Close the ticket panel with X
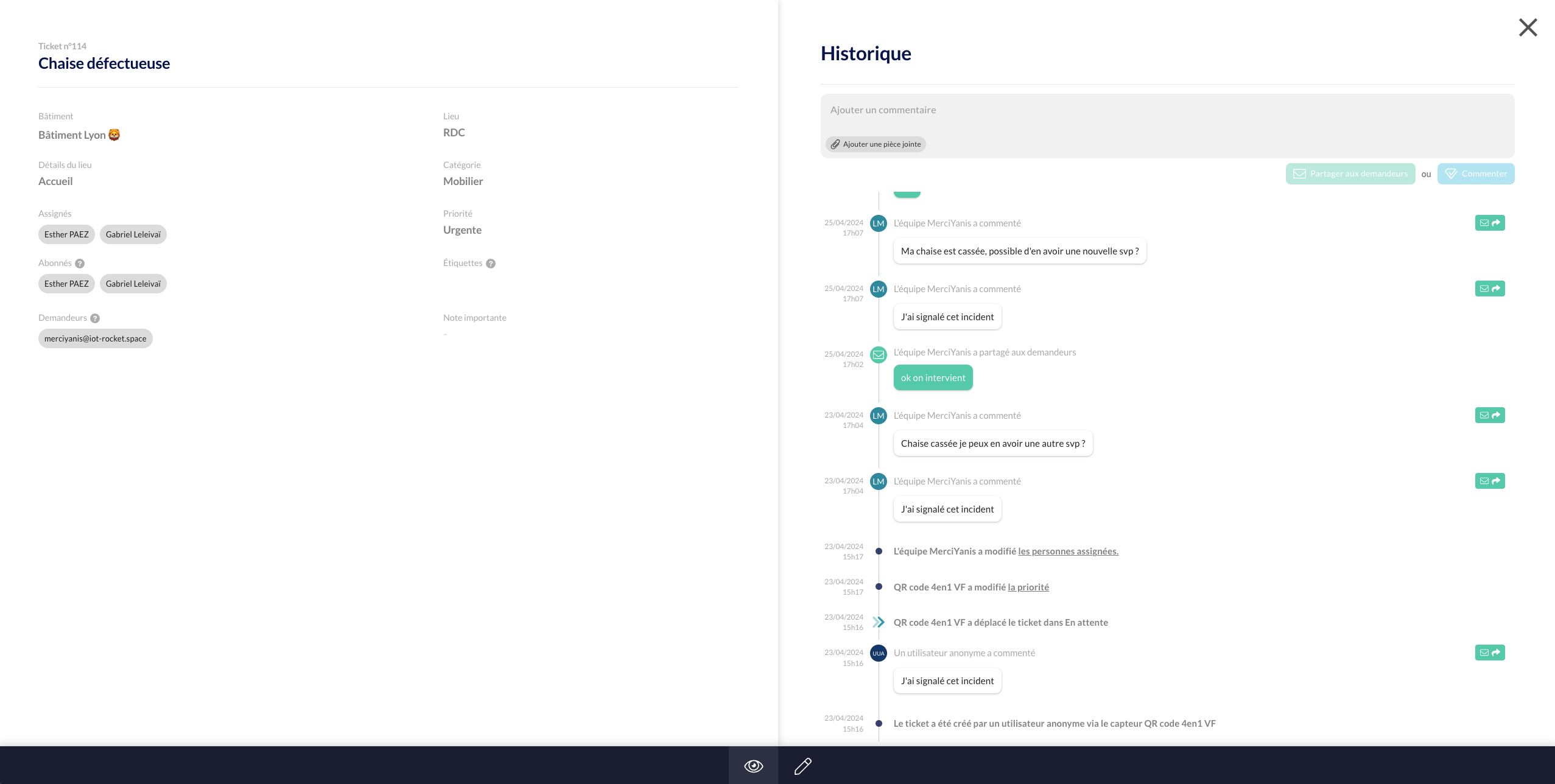 tap(1528, 27)
